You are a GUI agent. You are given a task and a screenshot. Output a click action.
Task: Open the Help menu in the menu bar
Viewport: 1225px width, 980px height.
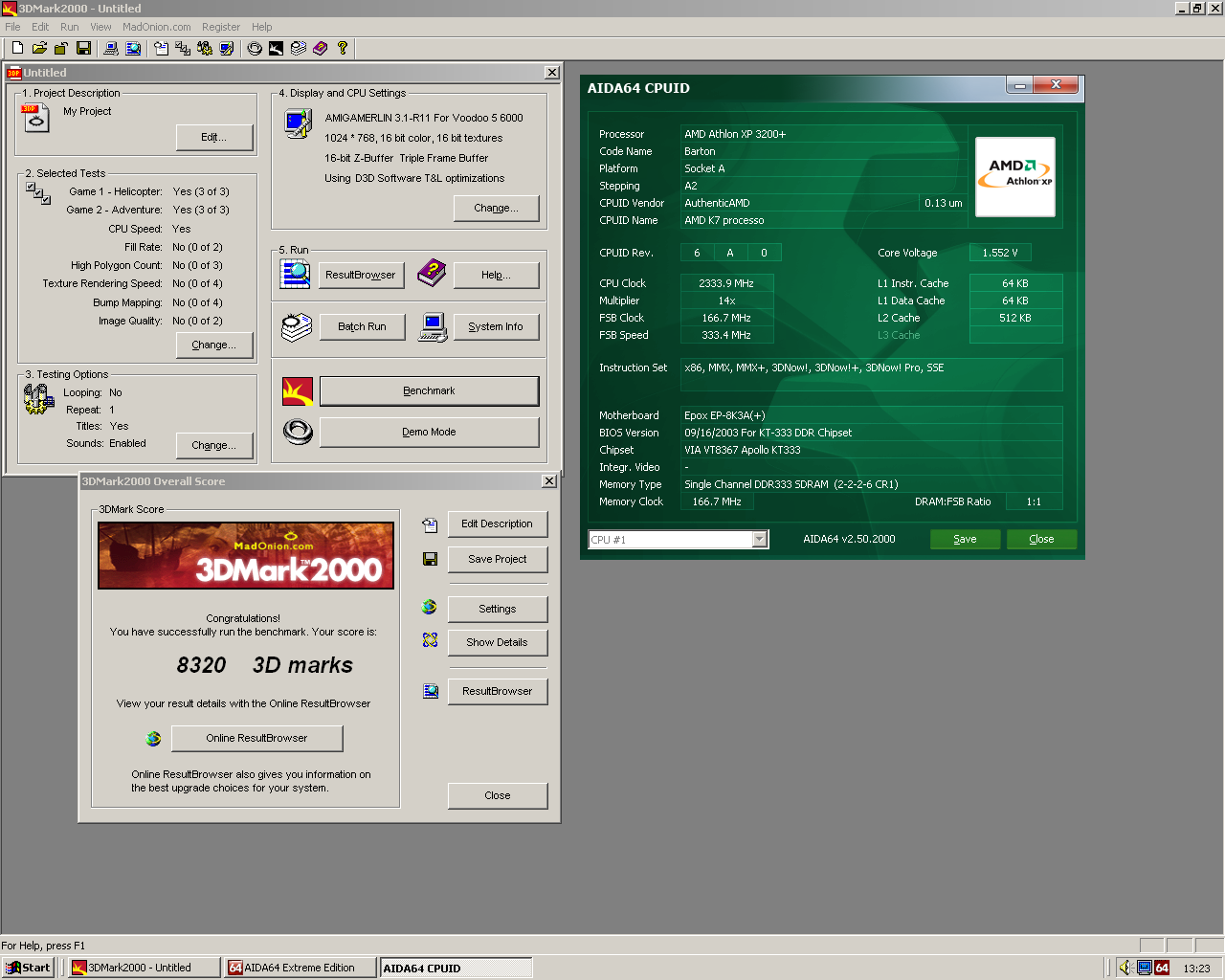[262, 27]
